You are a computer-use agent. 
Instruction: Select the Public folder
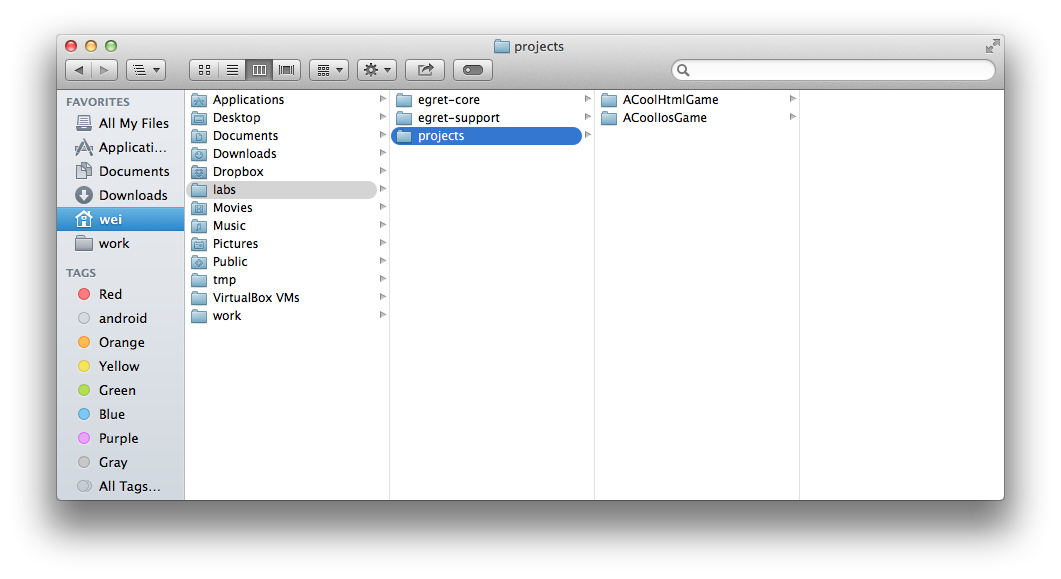point(281,262)
